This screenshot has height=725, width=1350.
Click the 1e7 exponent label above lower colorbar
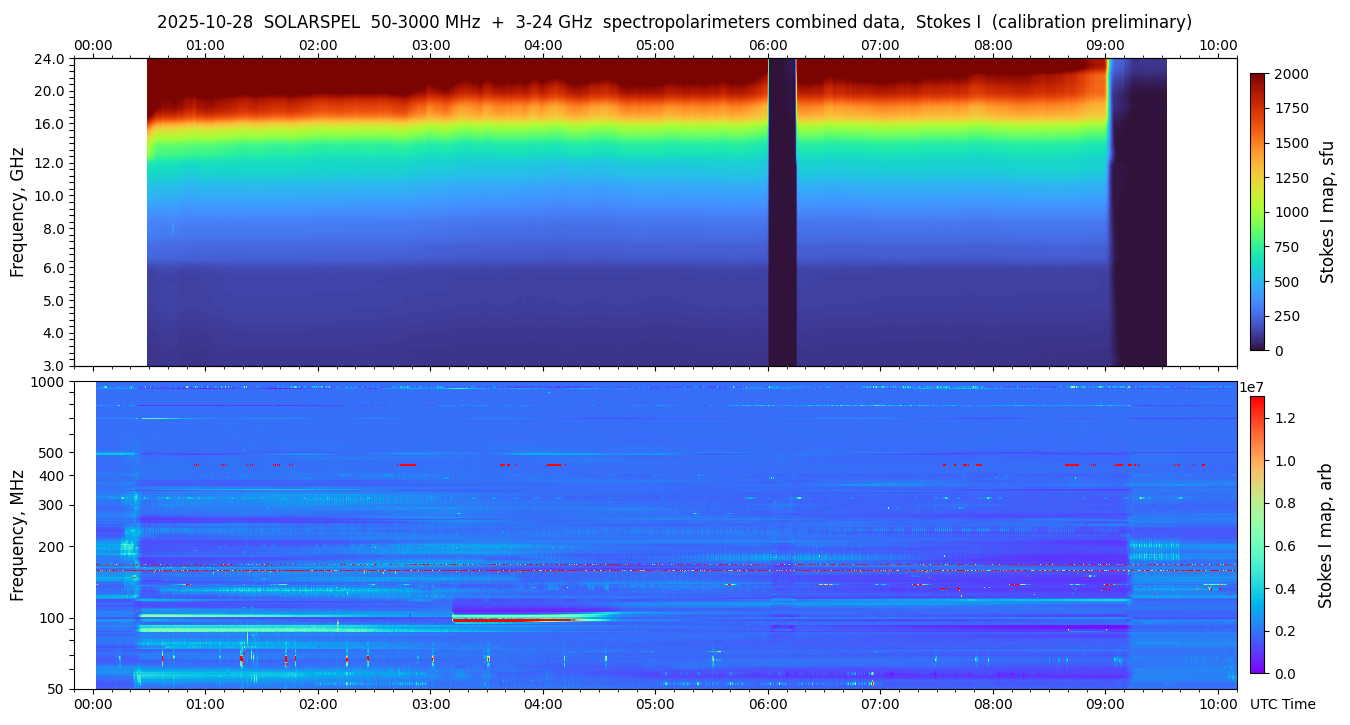(x=1253, y=387)
